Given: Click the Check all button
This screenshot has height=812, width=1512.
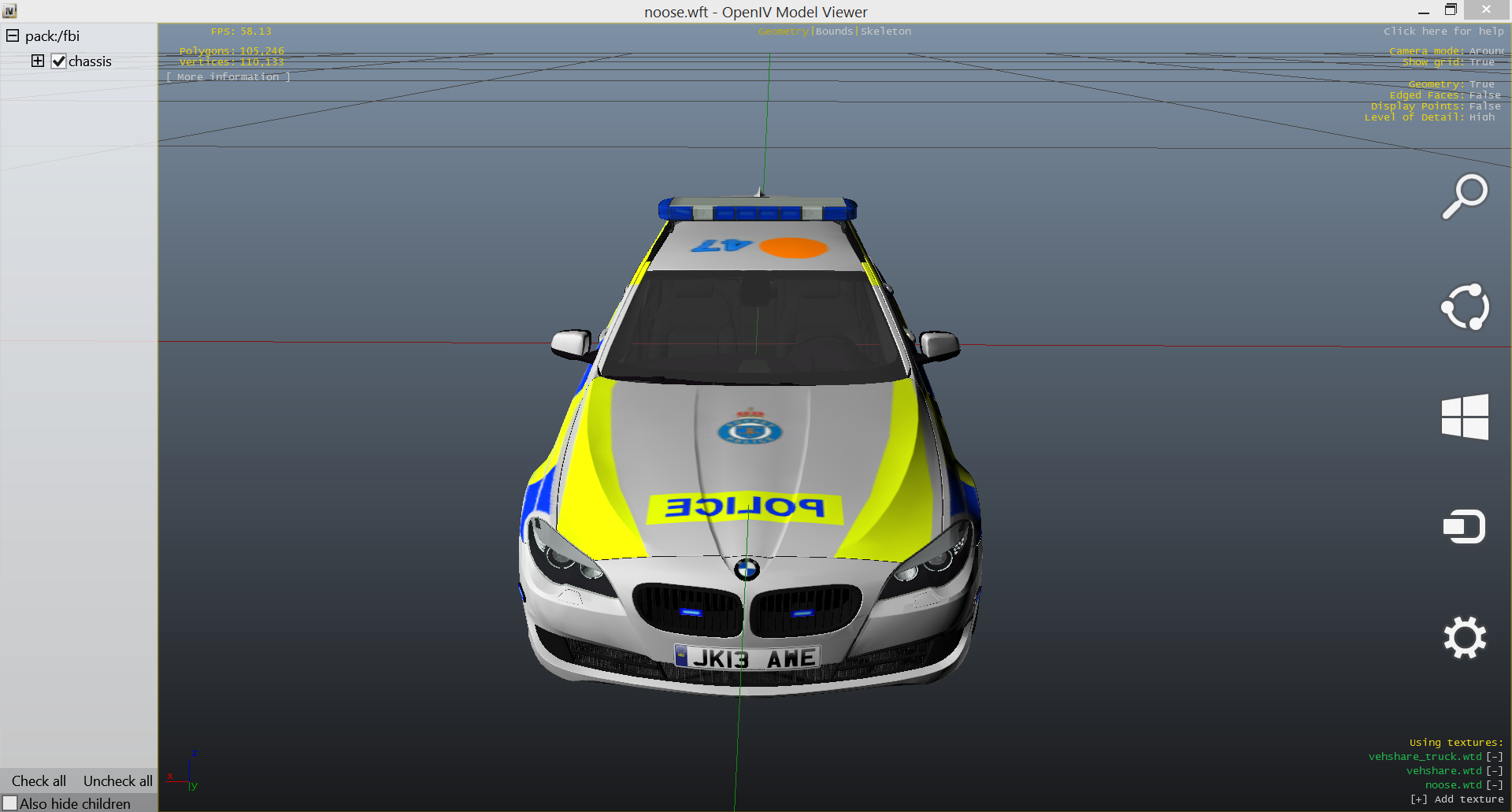Looking at the screenshot, I should pos(39,781).
